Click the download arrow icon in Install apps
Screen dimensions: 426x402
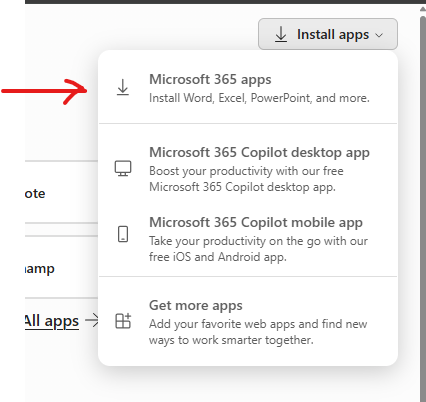click(x=281, y=34)
